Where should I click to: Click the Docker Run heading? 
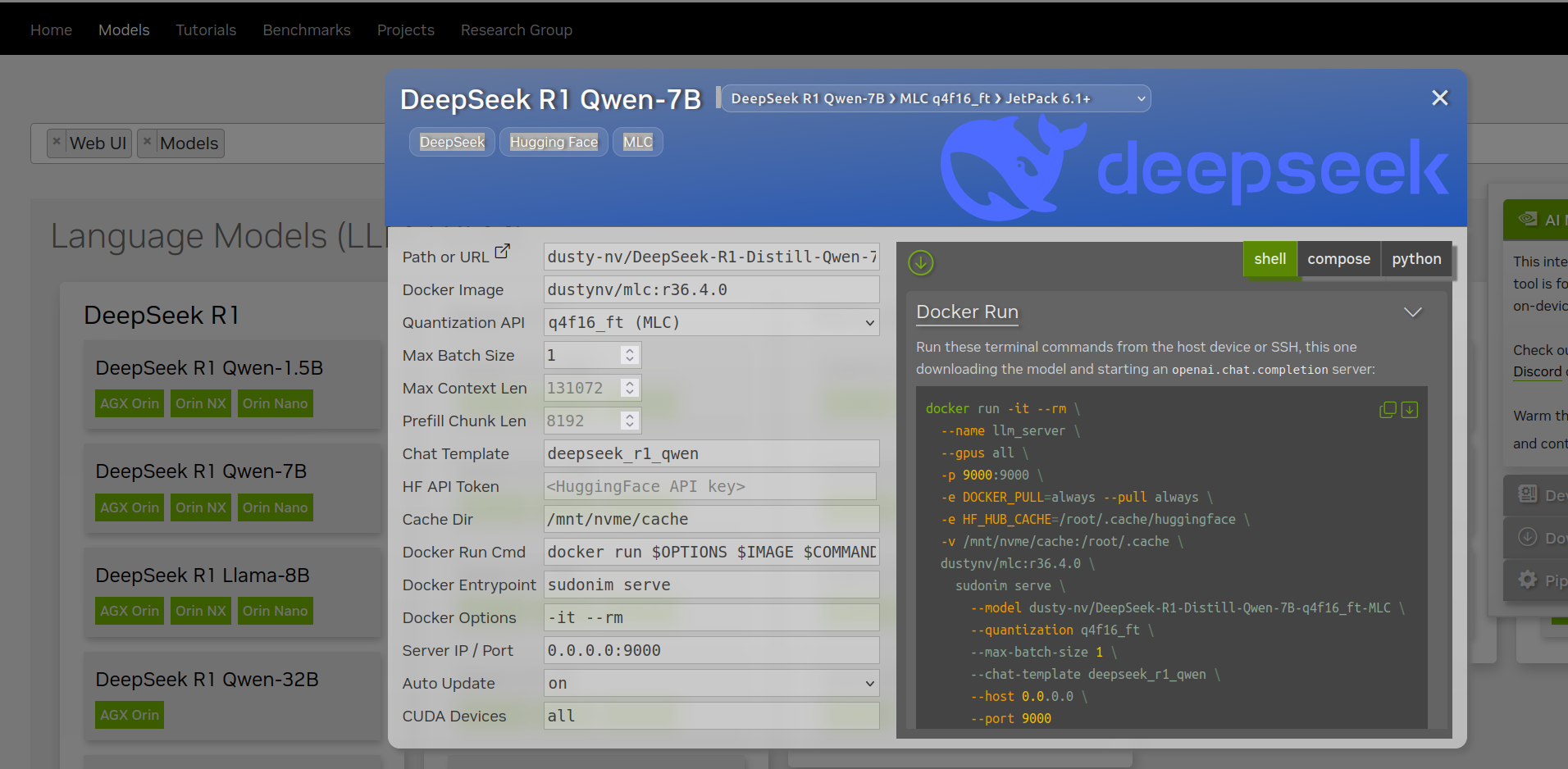pyautogui.click(x=967, y=312)
